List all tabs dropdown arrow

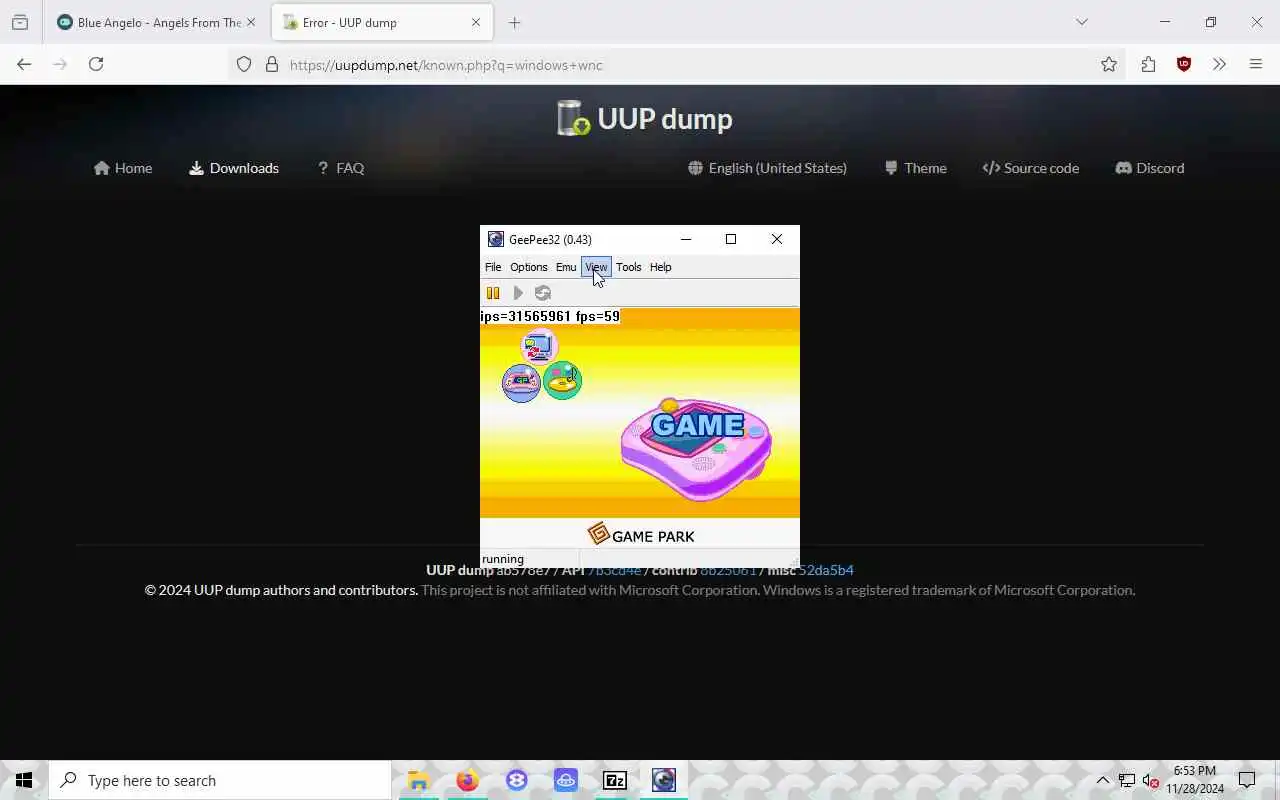(x=1081, y=22)
